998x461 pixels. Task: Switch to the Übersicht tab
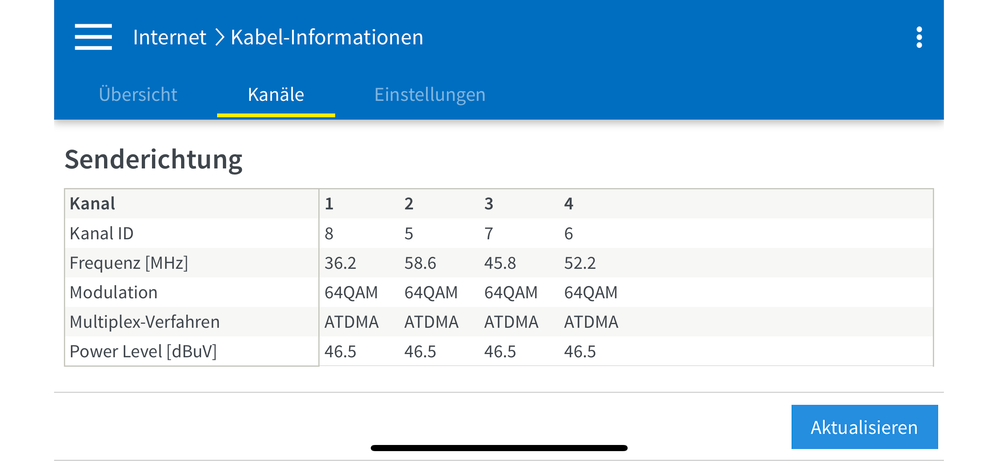137,94
